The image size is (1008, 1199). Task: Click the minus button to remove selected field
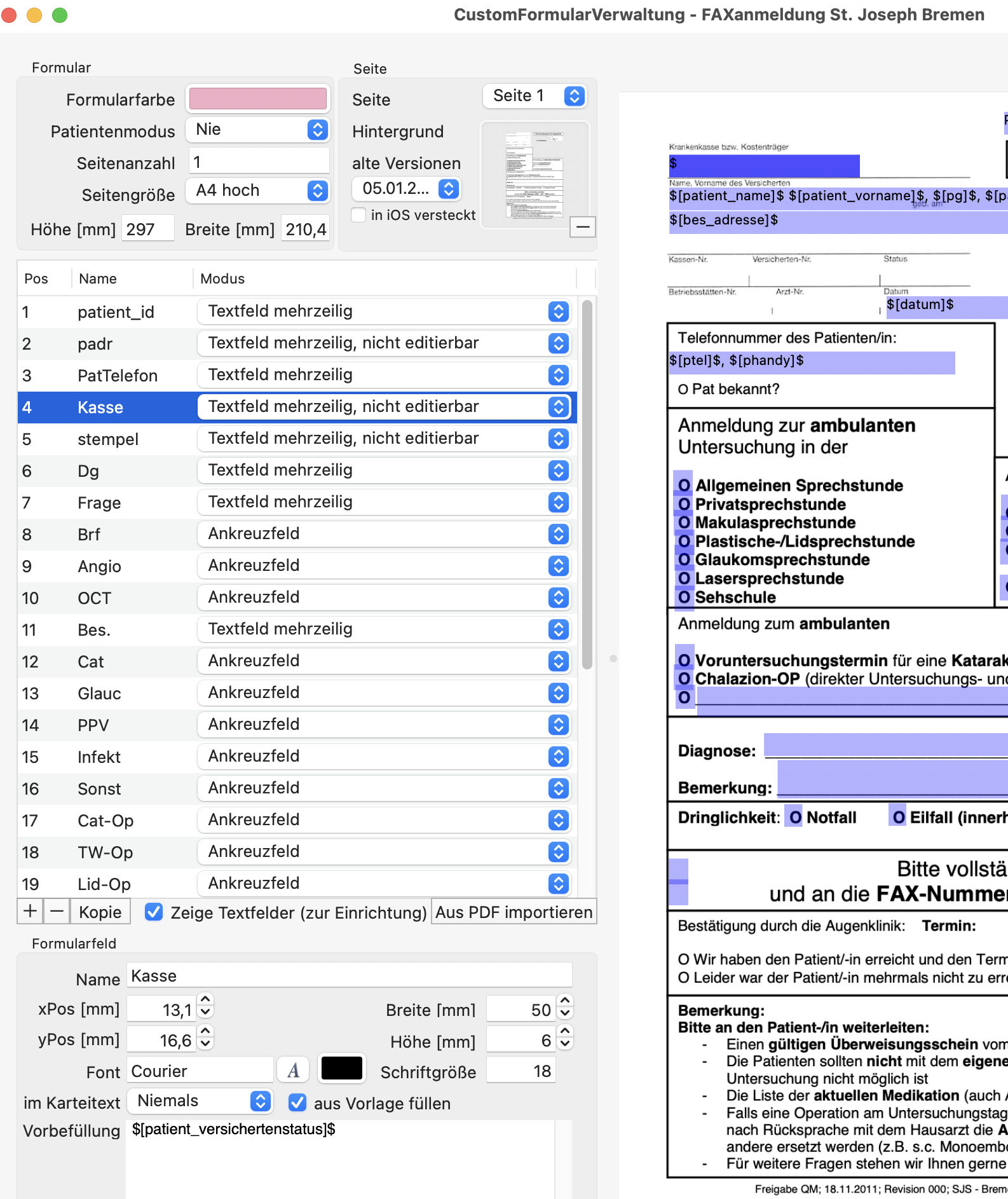click(57, 911)
